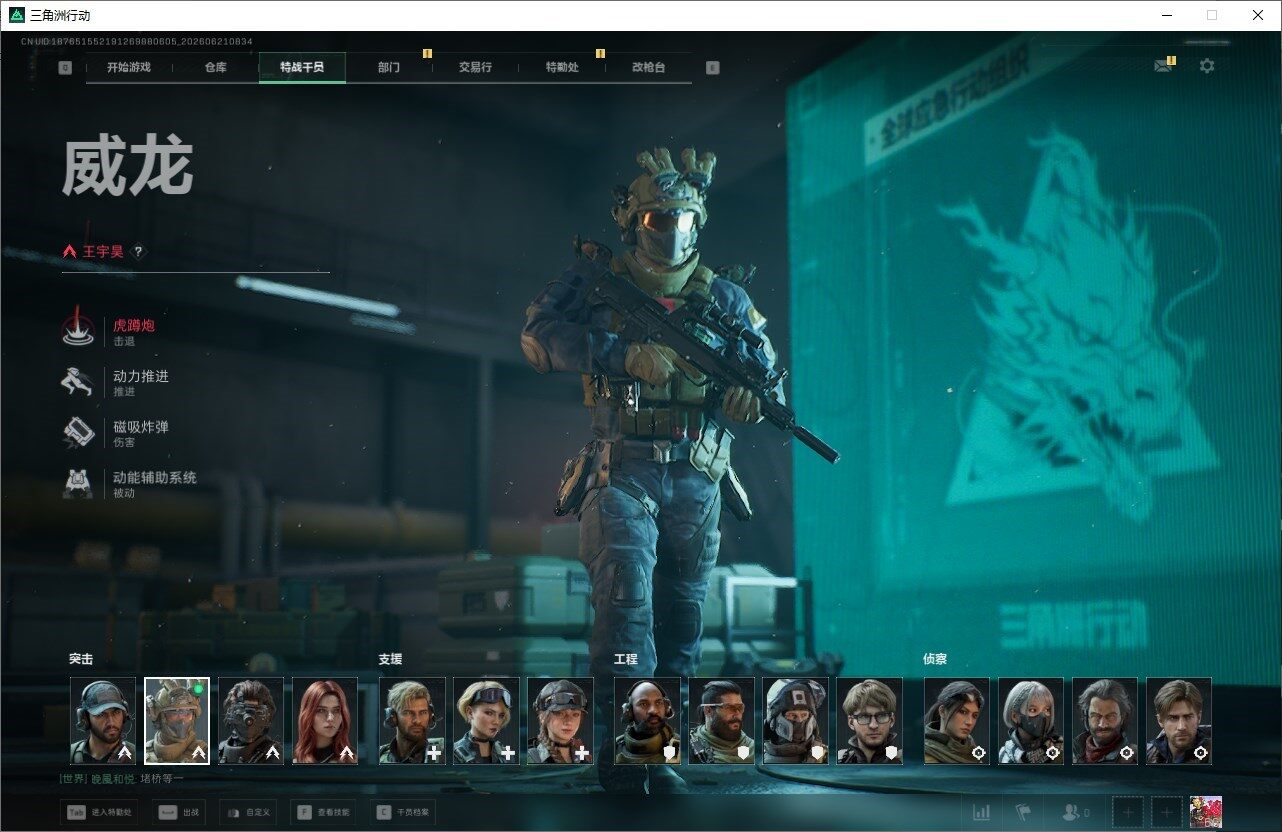Open the 交易行 tab
Viewport: 1282px width, 832px height.
(x=475, y=67)
